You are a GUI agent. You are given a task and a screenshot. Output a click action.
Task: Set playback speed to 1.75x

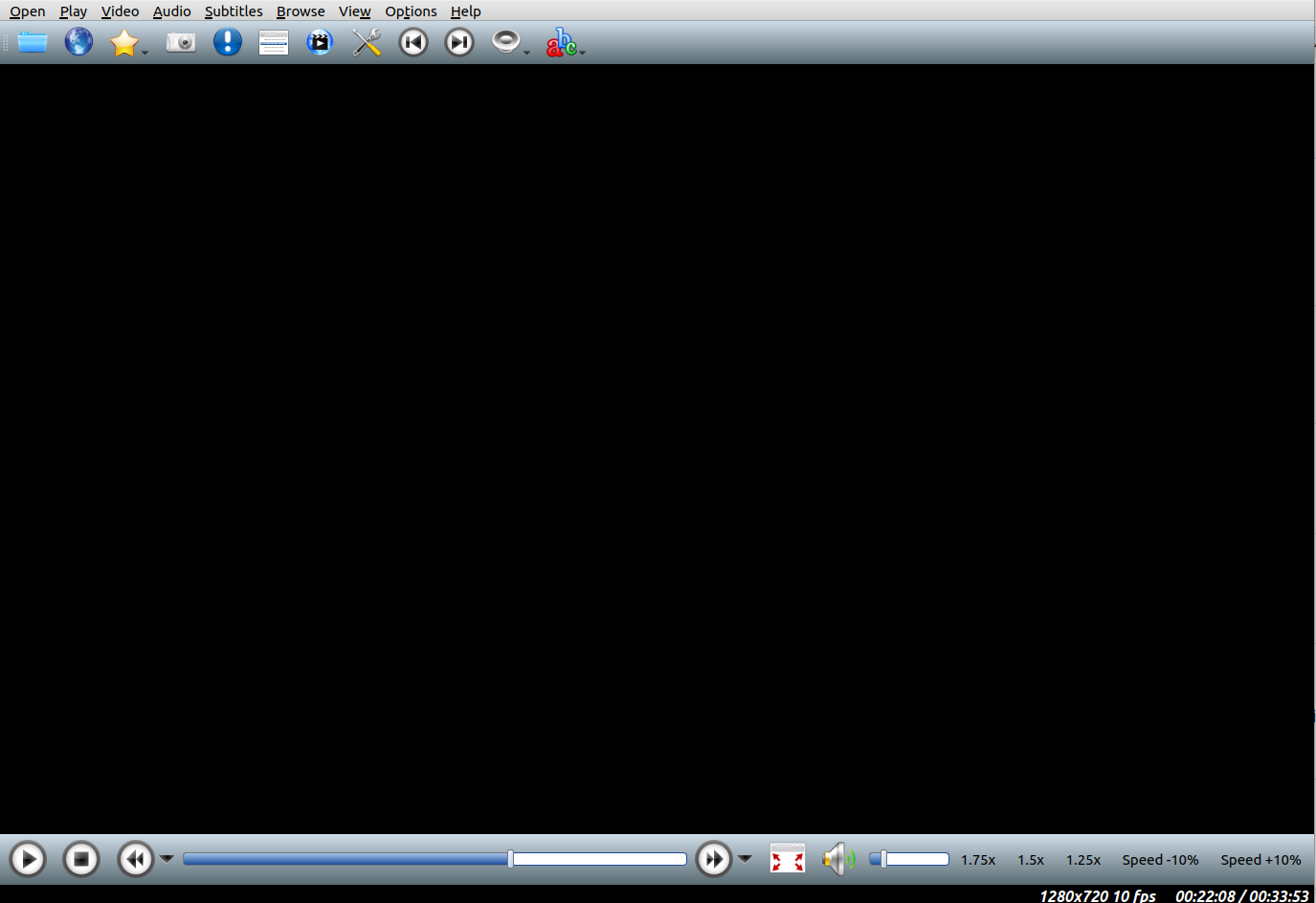coord(978,860)
